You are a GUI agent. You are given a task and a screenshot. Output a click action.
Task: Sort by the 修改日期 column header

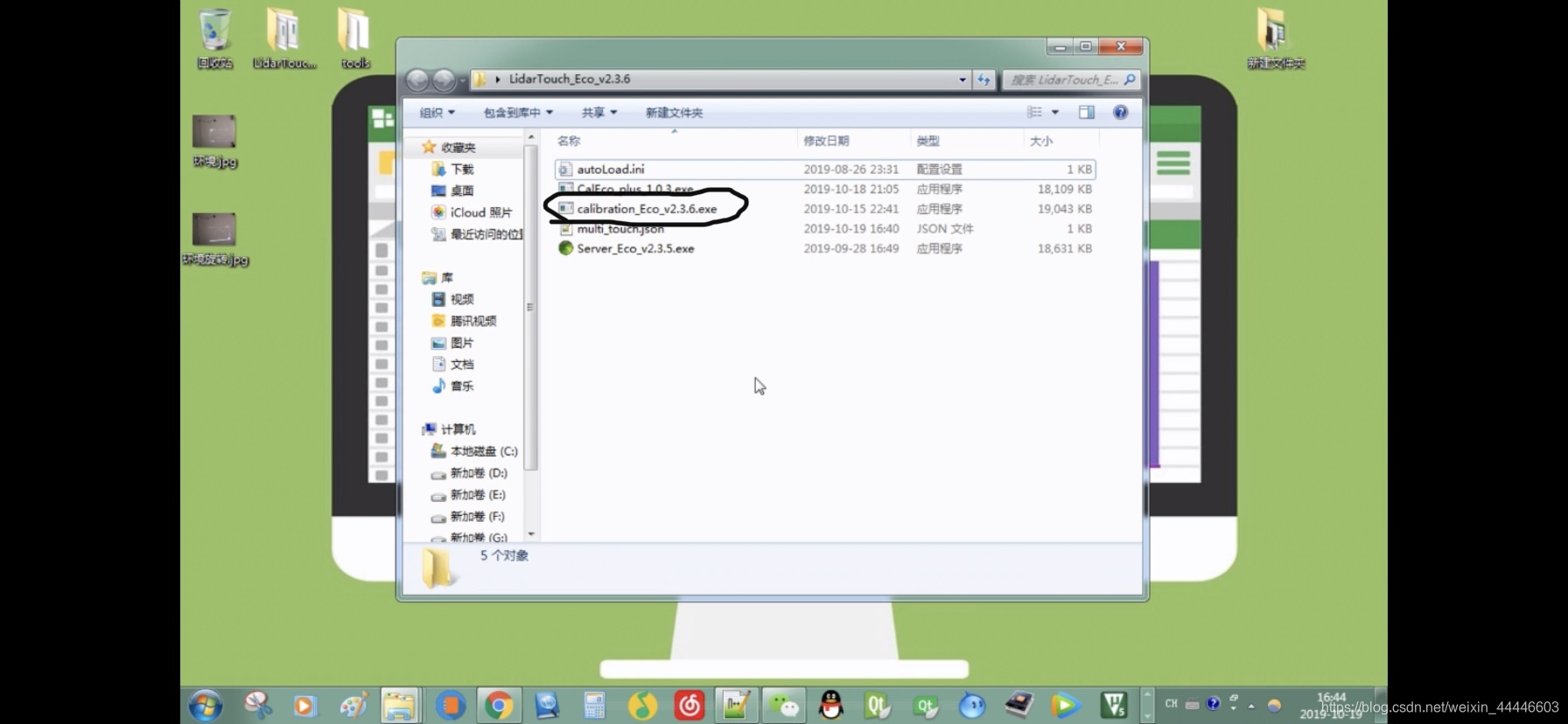853,141
